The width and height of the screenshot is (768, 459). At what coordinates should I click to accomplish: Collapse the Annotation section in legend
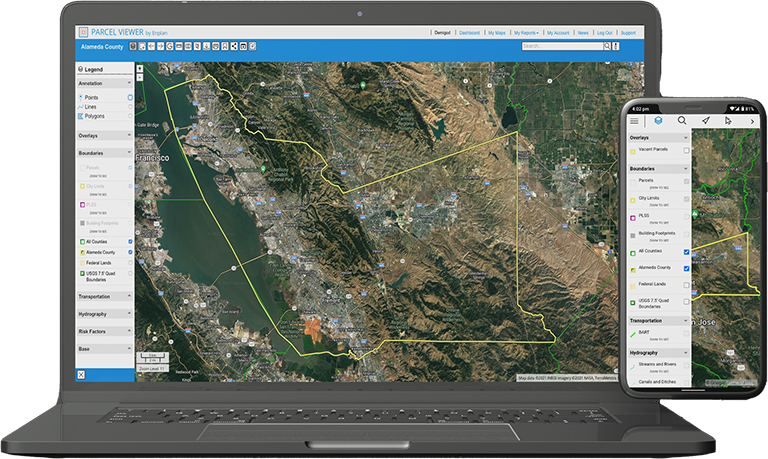pos(129,84)
